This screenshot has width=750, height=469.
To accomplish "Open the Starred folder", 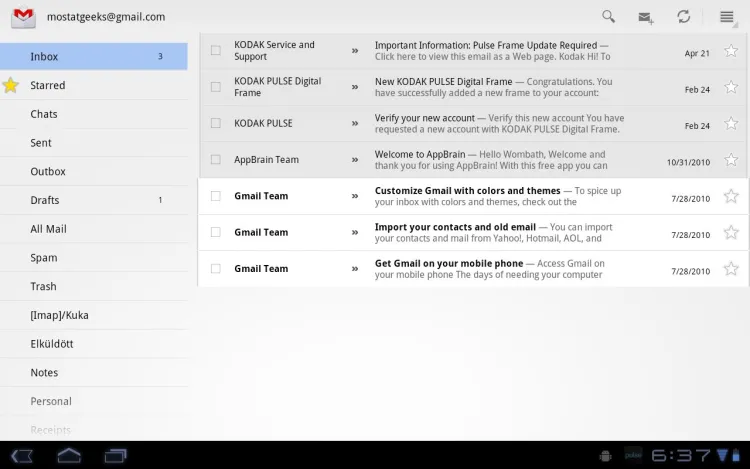I will coord(48,86).
